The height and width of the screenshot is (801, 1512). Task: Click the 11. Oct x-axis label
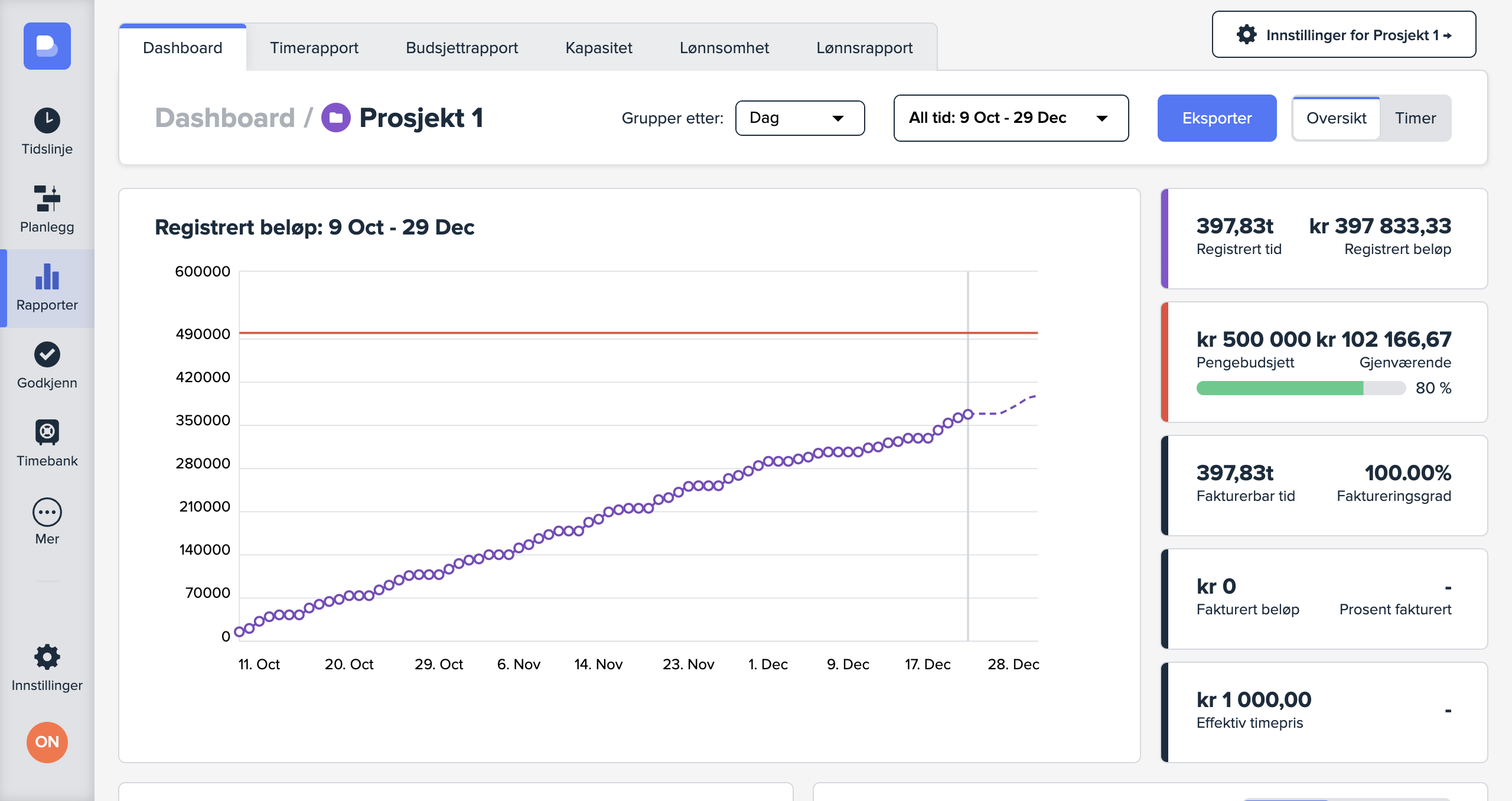click(259, 664)
